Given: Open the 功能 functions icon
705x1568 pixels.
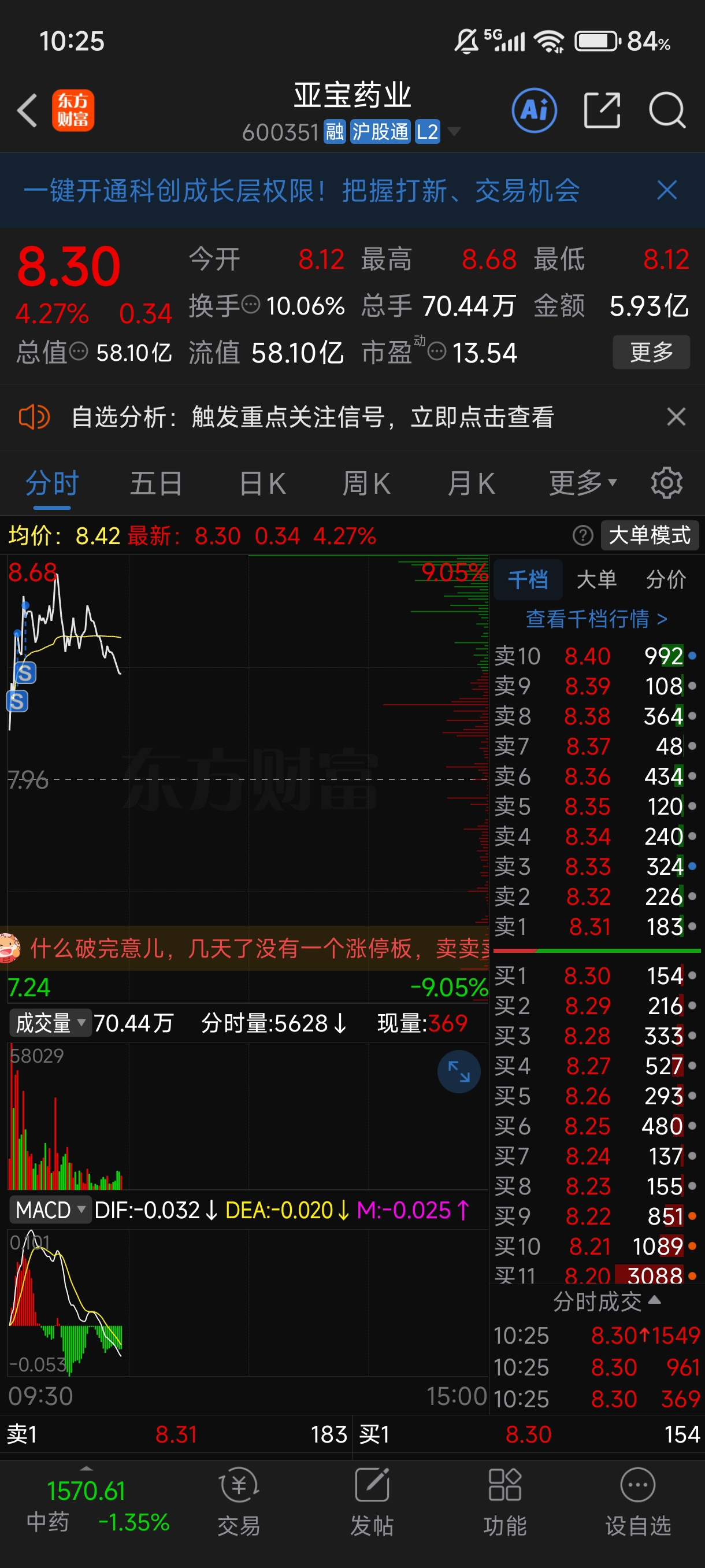Looking at the screenshot, I should [x=505, y=1502].
